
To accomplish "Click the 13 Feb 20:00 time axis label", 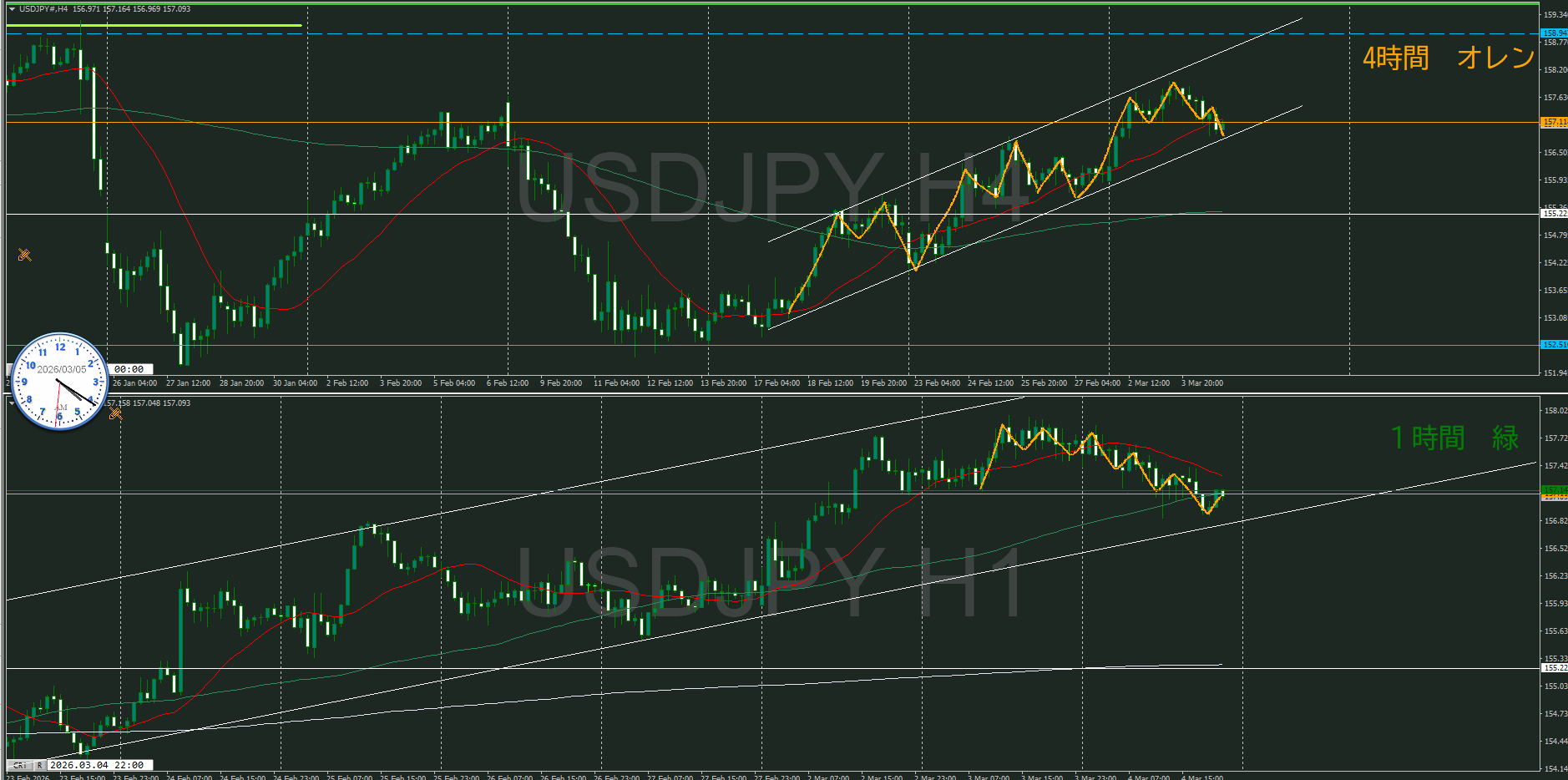I will [x=723, y=383].
